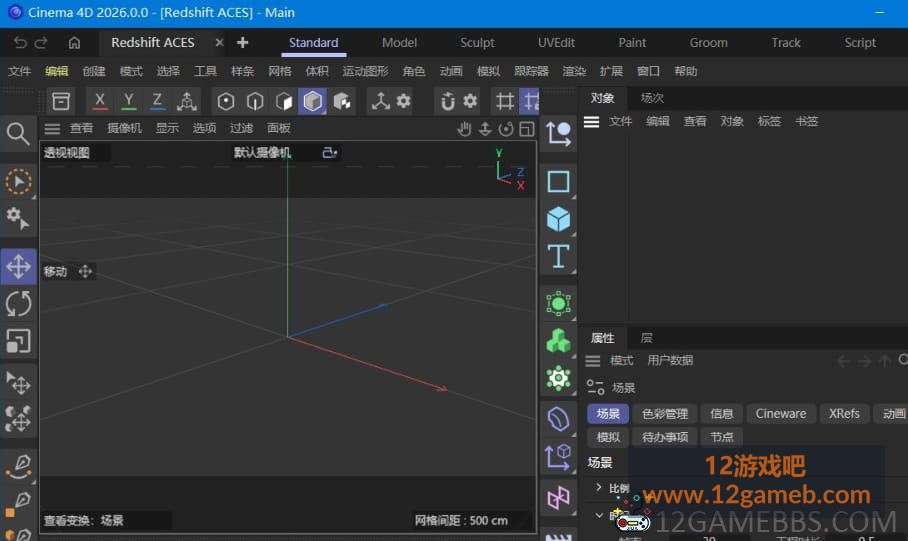
Task: Select the texture mode checkered cube icon
Action: coord(342,102)
